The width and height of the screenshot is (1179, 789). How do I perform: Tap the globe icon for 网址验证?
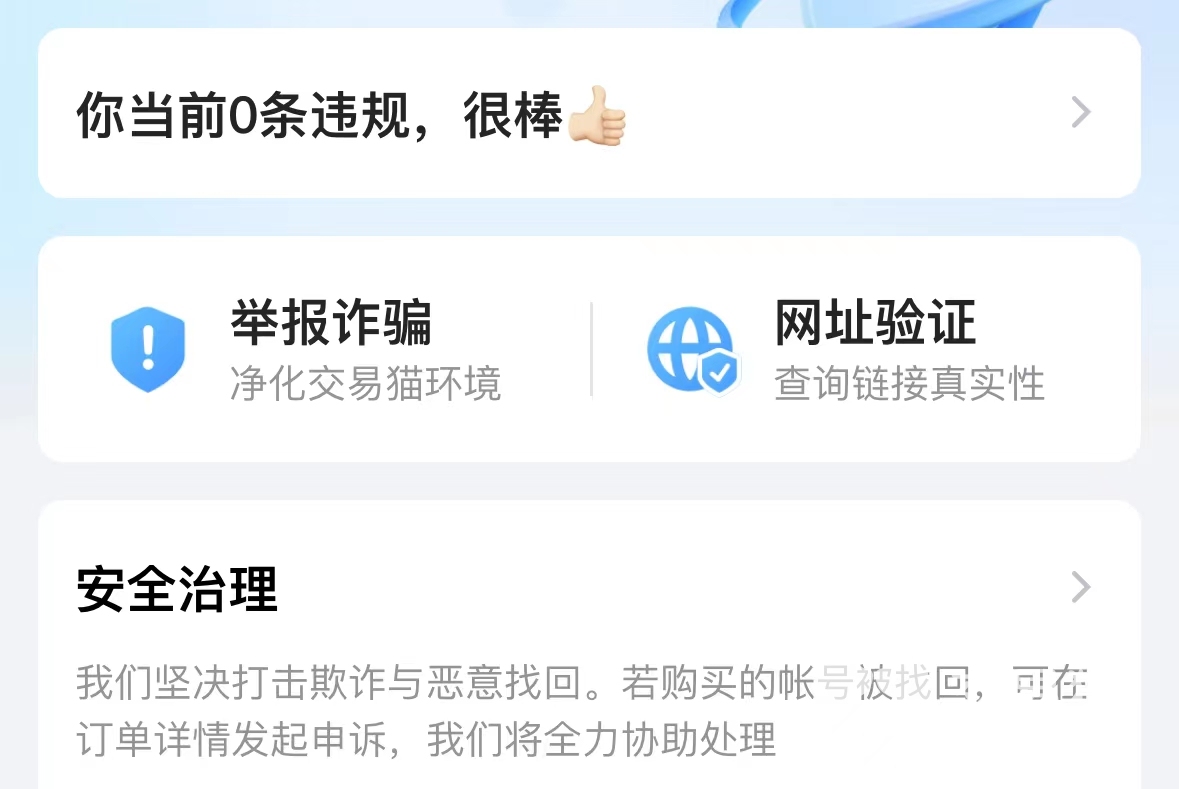693,349
